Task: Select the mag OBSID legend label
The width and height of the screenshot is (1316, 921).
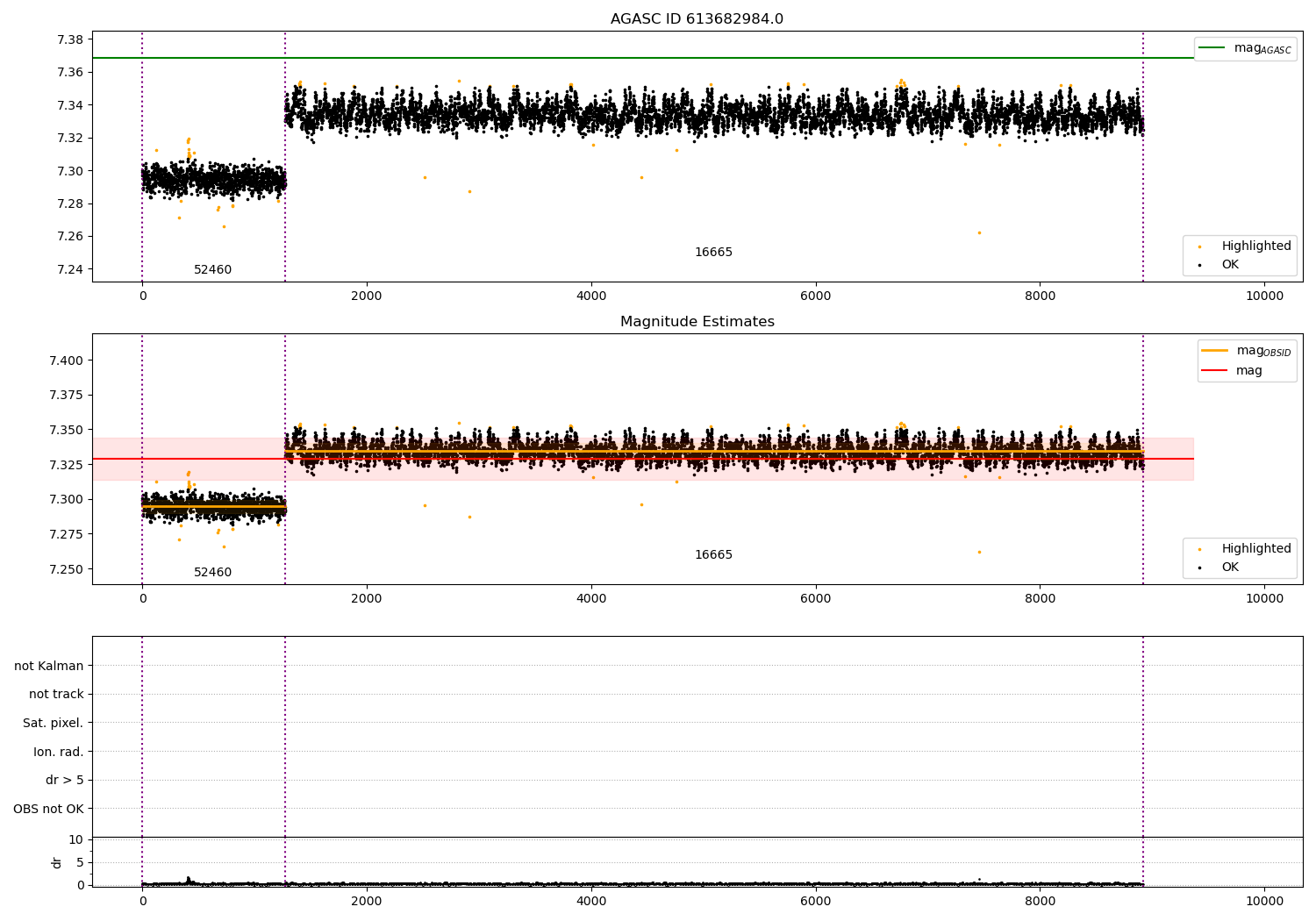Action: [1263, 351]
